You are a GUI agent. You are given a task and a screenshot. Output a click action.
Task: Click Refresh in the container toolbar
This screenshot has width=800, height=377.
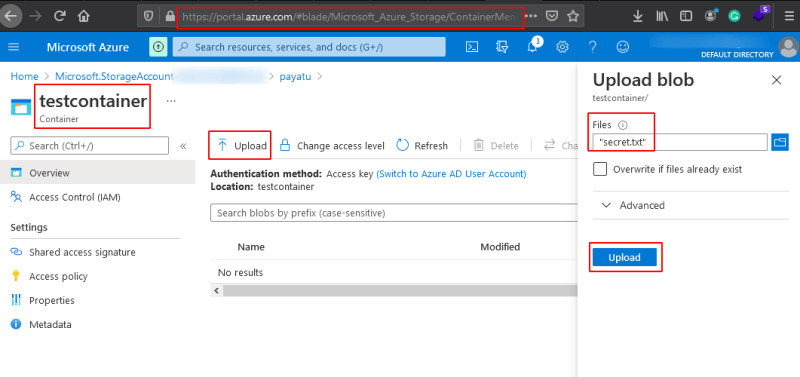point(422,146)
